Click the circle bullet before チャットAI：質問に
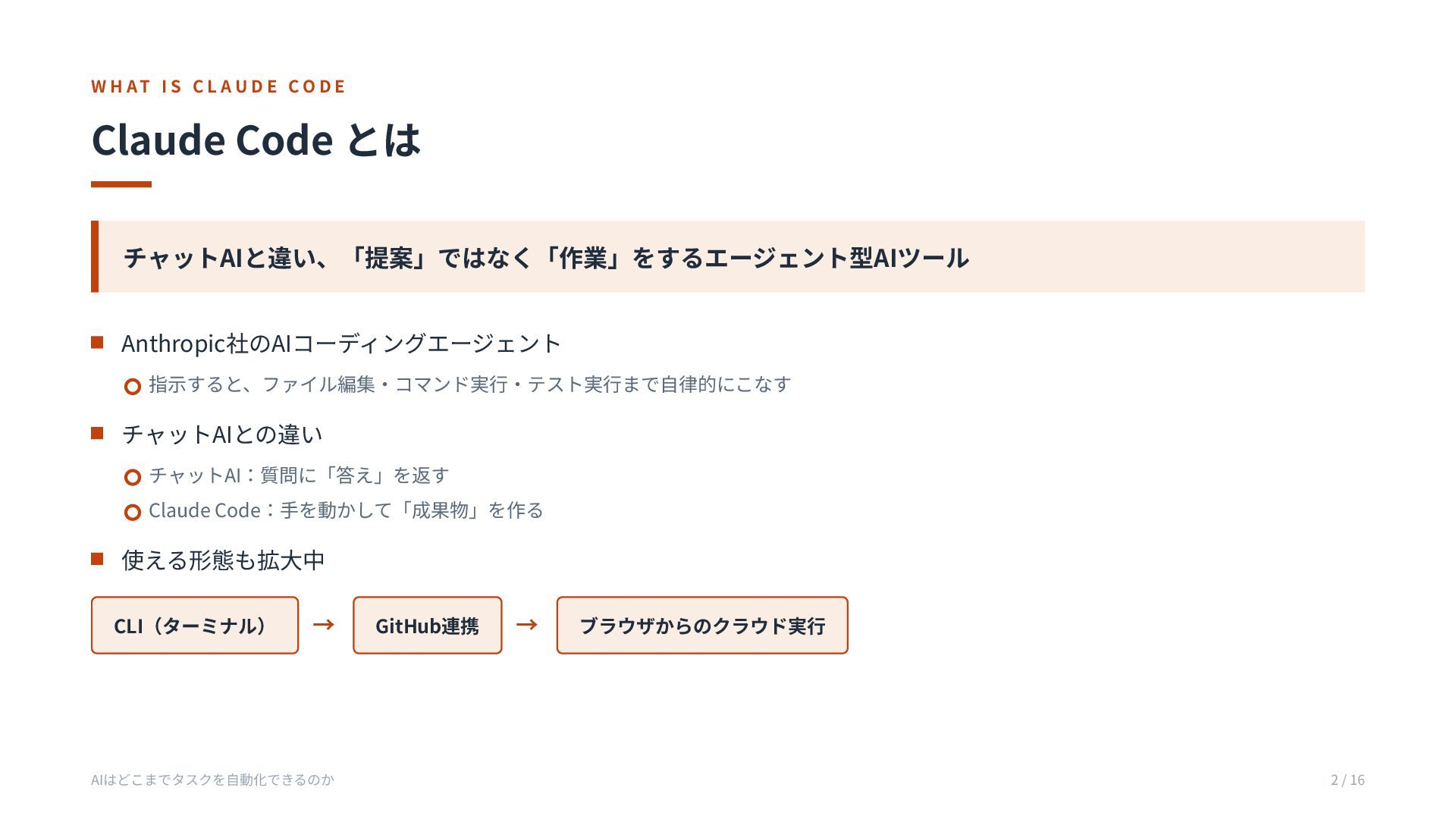 coord(133,478)
